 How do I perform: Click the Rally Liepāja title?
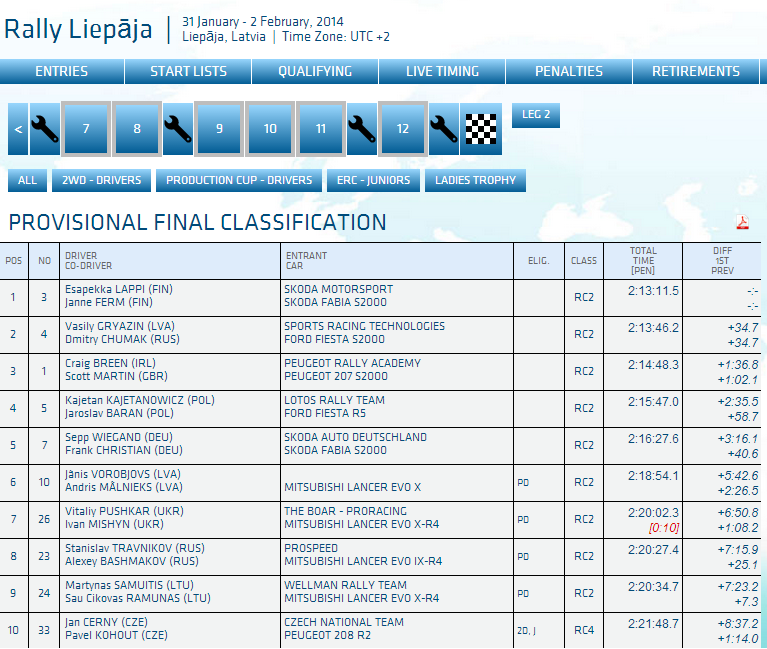(78, 29)
